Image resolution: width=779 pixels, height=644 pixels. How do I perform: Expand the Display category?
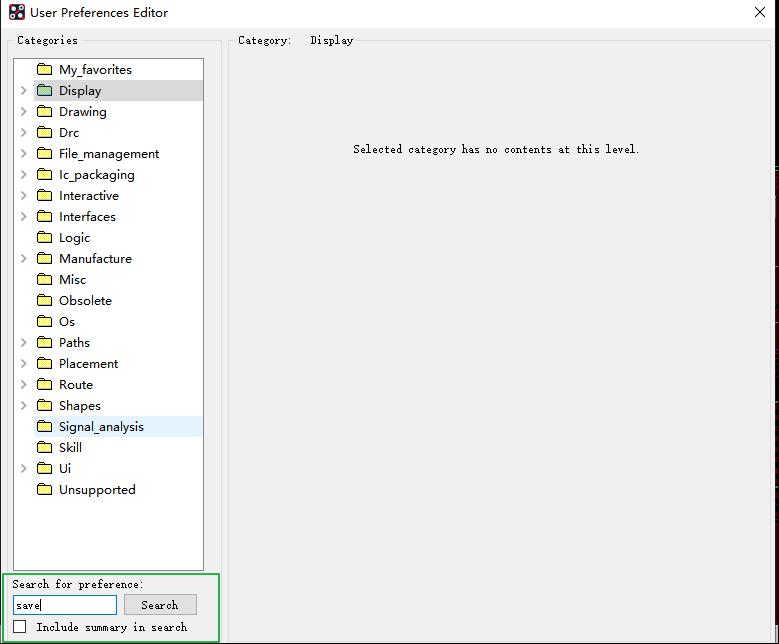pyautogui.click(x=24, y=91)
